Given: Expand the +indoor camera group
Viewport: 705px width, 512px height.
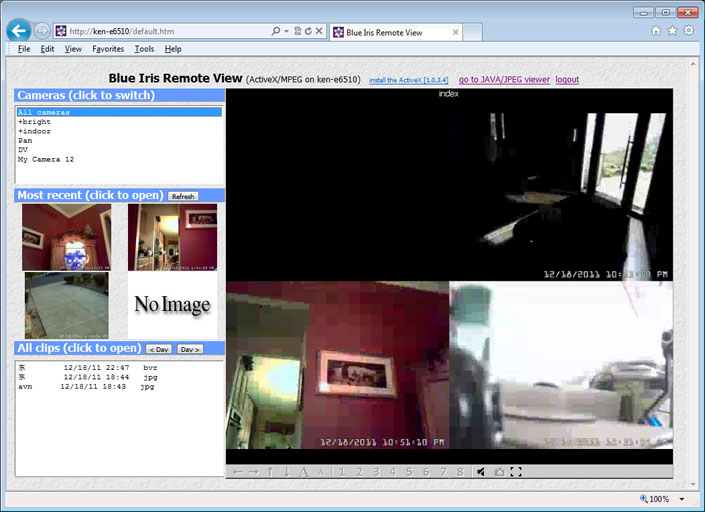Looking at the screenshot, I should click(34, 131).
